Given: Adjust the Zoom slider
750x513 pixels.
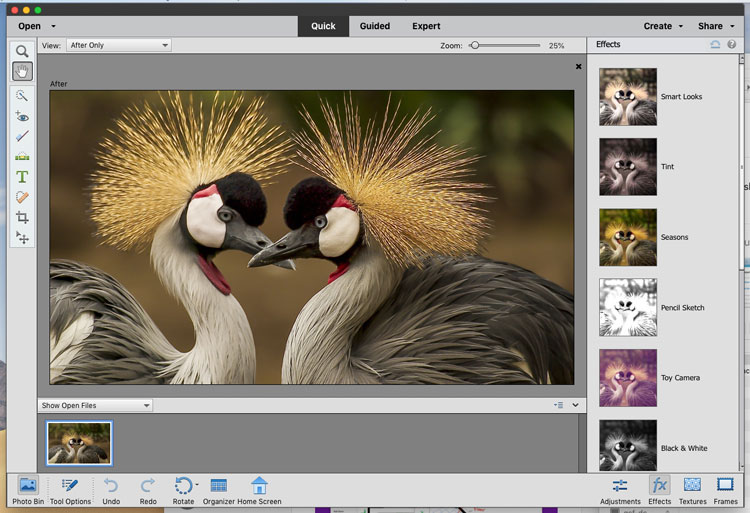Looking at the screenshot, I should 474,45.
